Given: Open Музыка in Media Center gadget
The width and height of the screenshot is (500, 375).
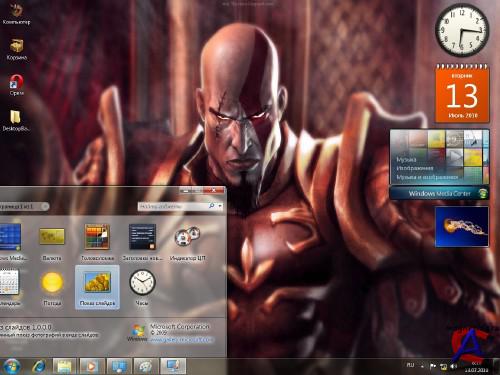Looking at the screenshot, I should tap(406, 159).
